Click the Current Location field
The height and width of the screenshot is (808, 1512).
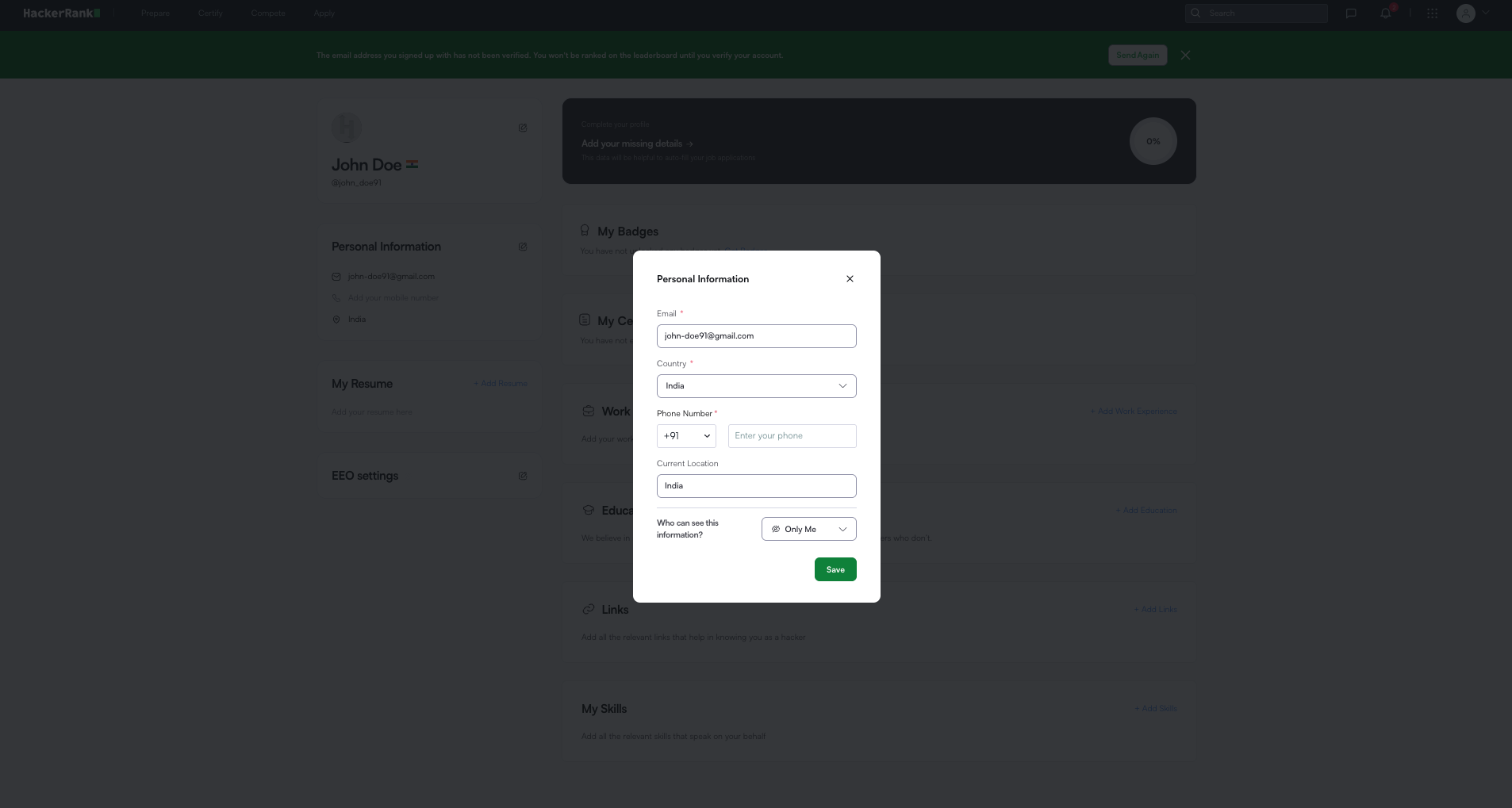pos(757,486)
